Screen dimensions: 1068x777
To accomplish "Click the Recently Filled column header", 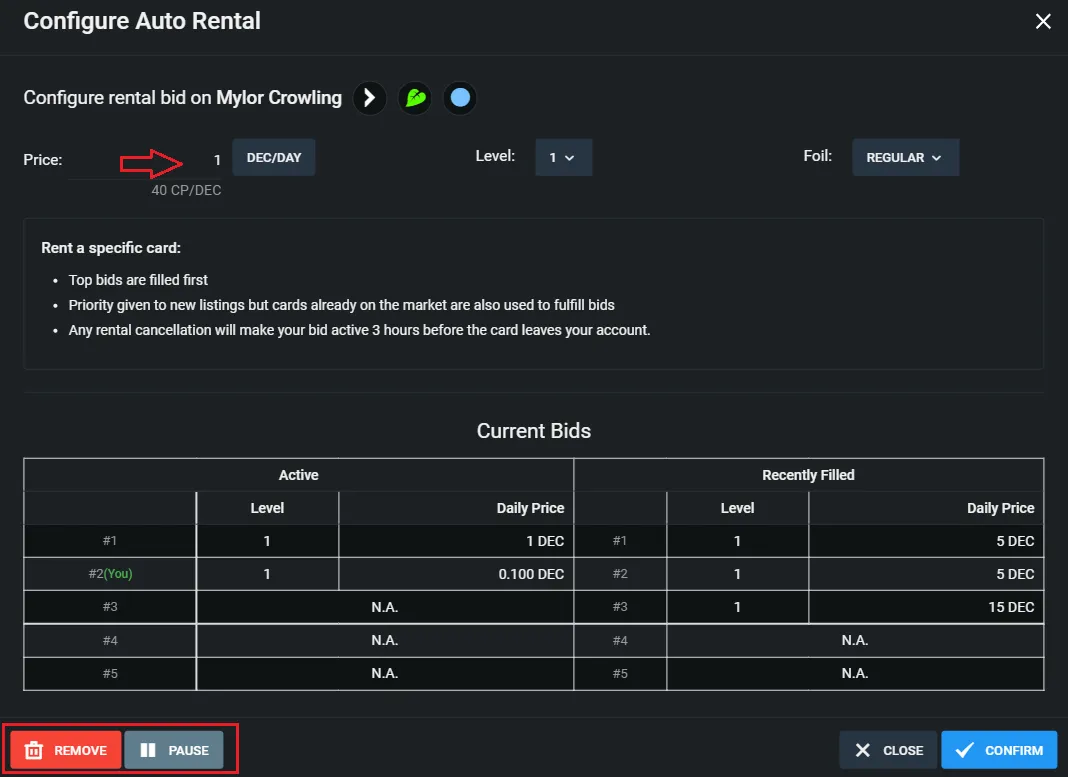I will 808,475.
